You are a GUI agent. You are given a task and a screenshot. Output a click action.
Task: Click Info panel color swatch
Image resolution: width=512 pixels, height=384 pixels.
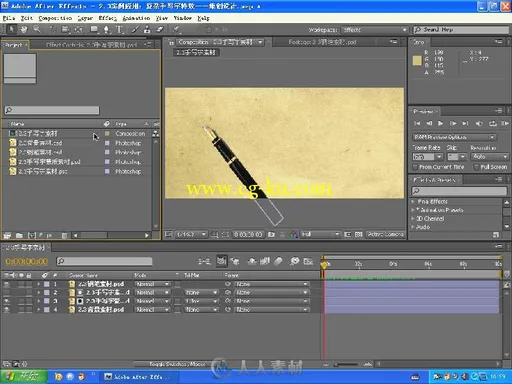click(x=417, y=60)
